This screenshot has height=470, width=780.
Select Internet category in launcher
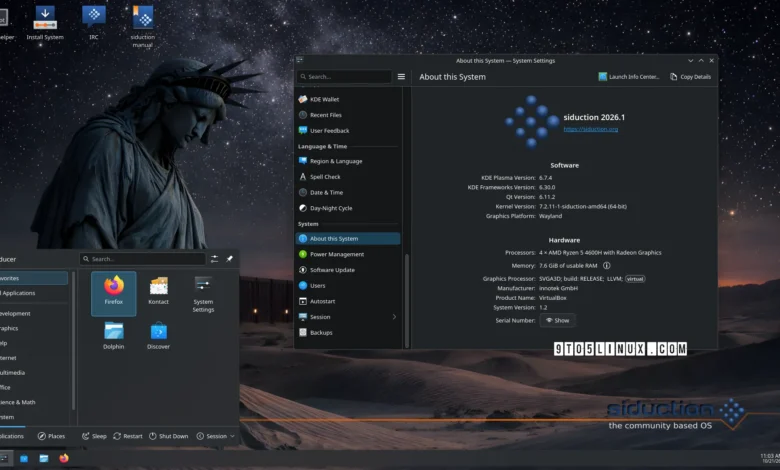tap(33, 358)
